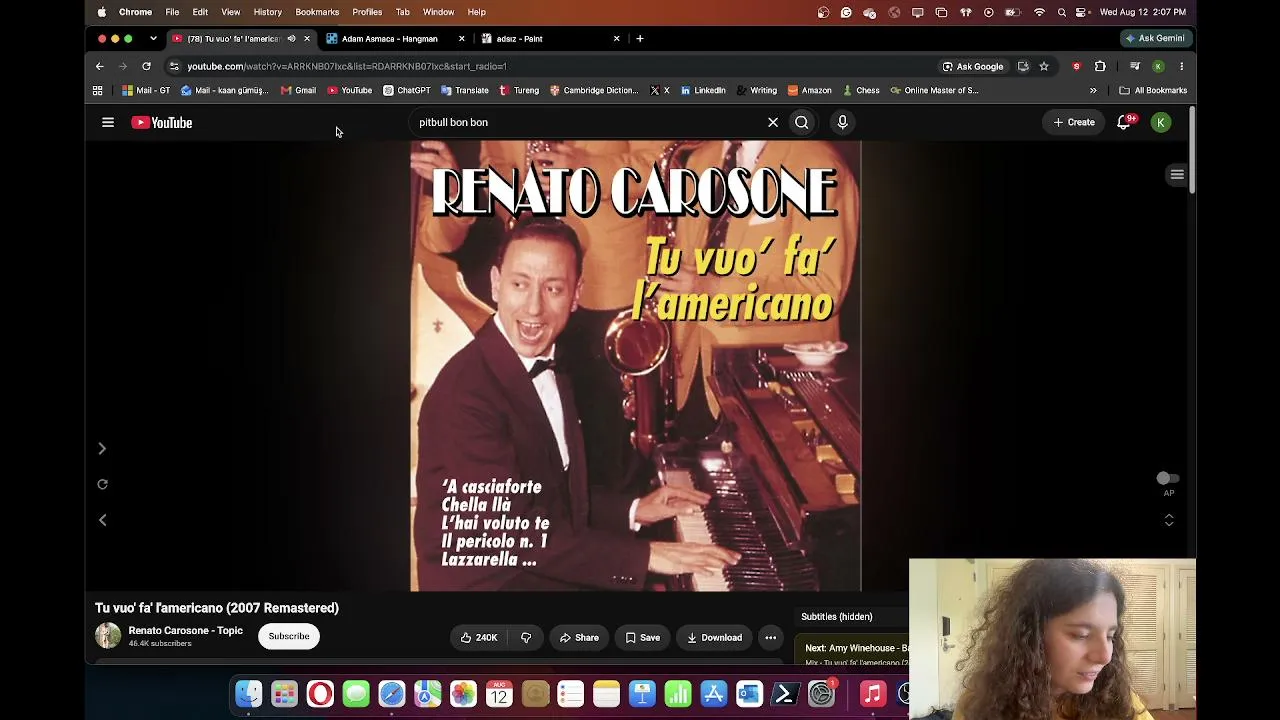1280x720 pixels.
Task: Open the Chrome History menu
Action: (x=267, y=12)
